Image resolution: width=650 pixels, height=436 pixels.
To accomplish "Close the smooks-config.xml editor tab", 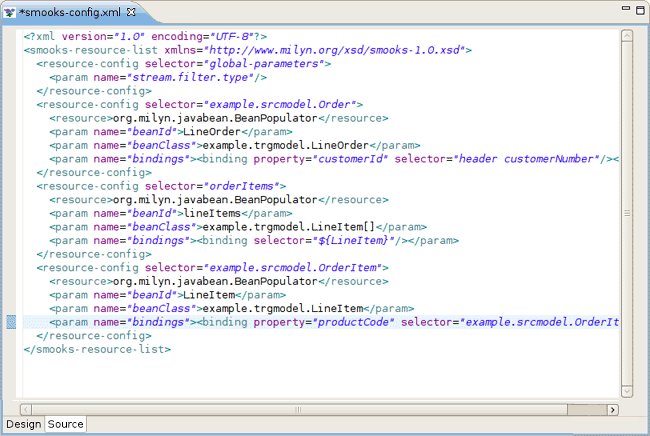I will (x=131, y=12).
